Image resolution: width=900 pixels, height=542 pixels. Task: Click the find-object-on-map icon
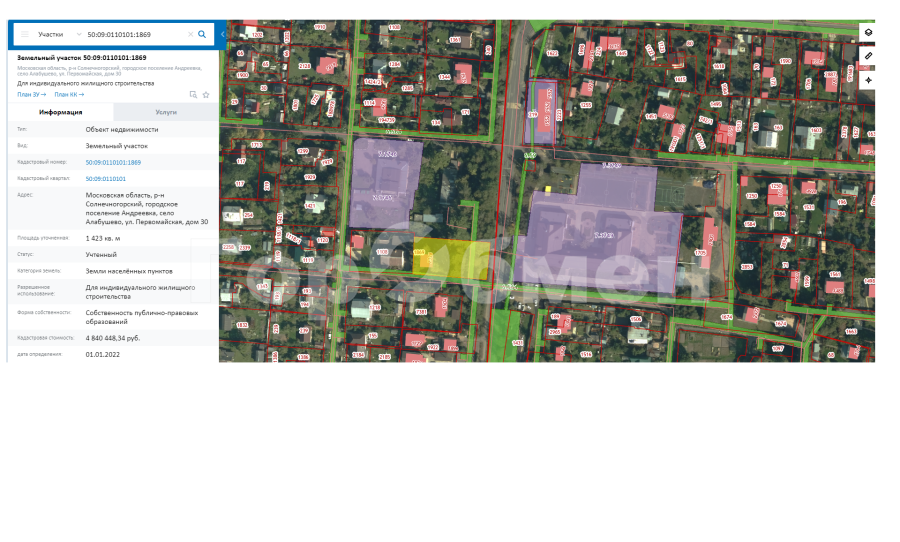[193, 95]
